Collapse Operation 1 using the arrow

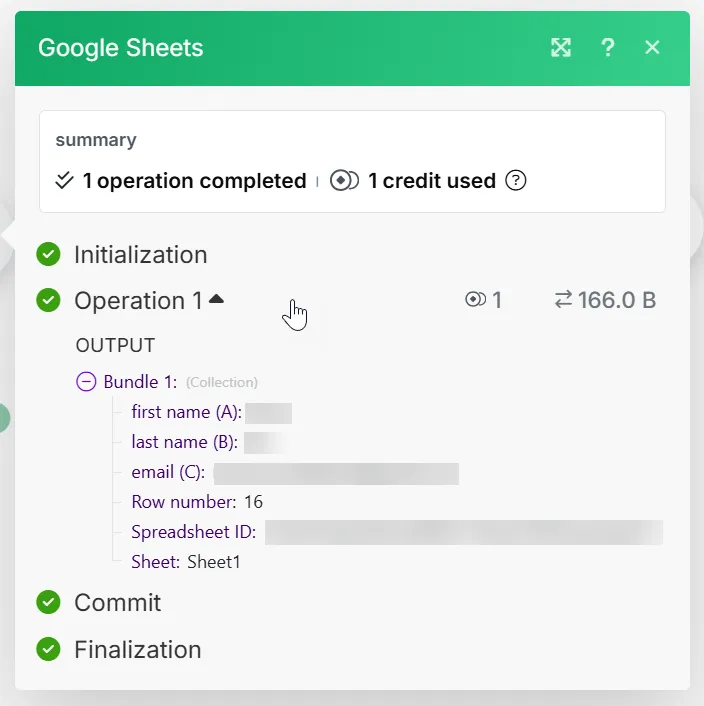pyautogui.click(x=217, y=299)
